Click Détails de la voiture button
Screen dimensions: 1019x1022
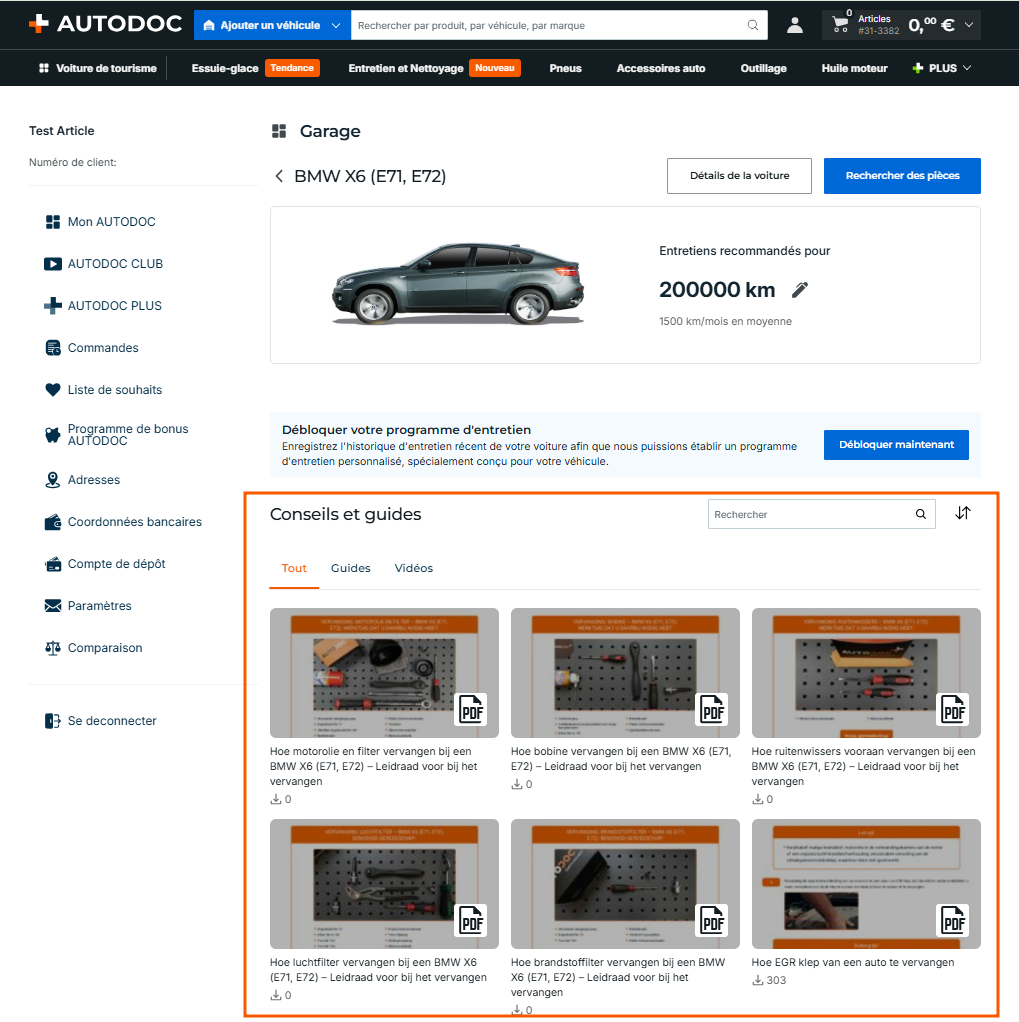739,176
